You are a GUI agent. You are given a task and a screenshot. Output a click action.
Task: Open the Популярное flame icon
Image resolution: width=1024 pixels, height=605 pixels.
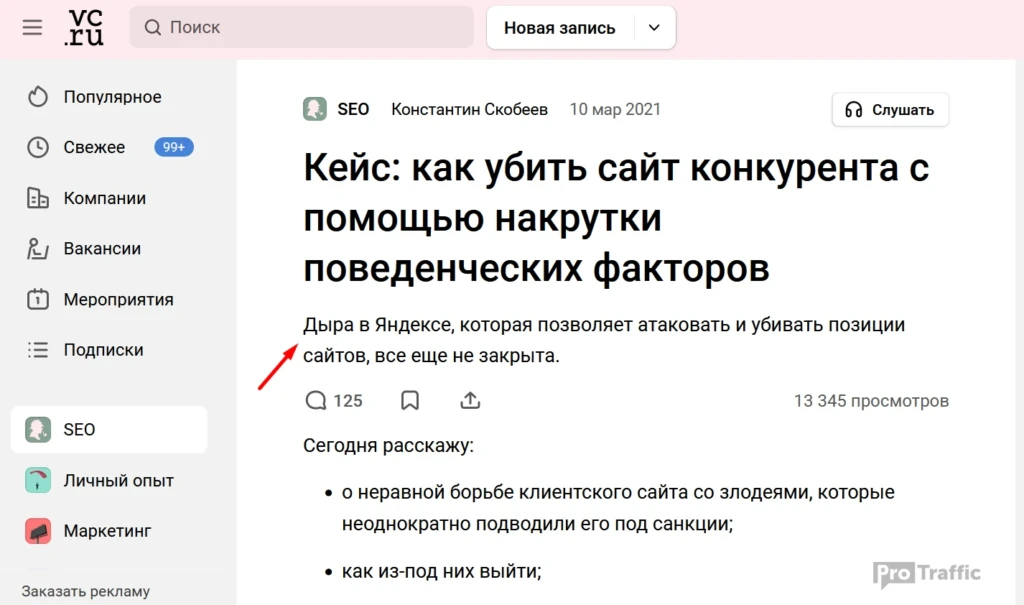click(x=38, y=97)
